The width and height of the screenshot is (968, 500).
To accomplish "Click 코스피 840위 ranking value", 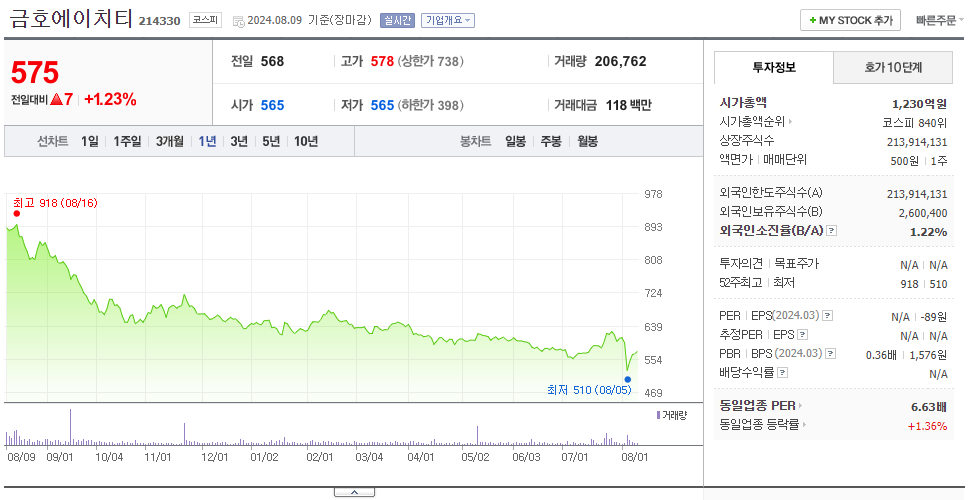I will [915, 122].
